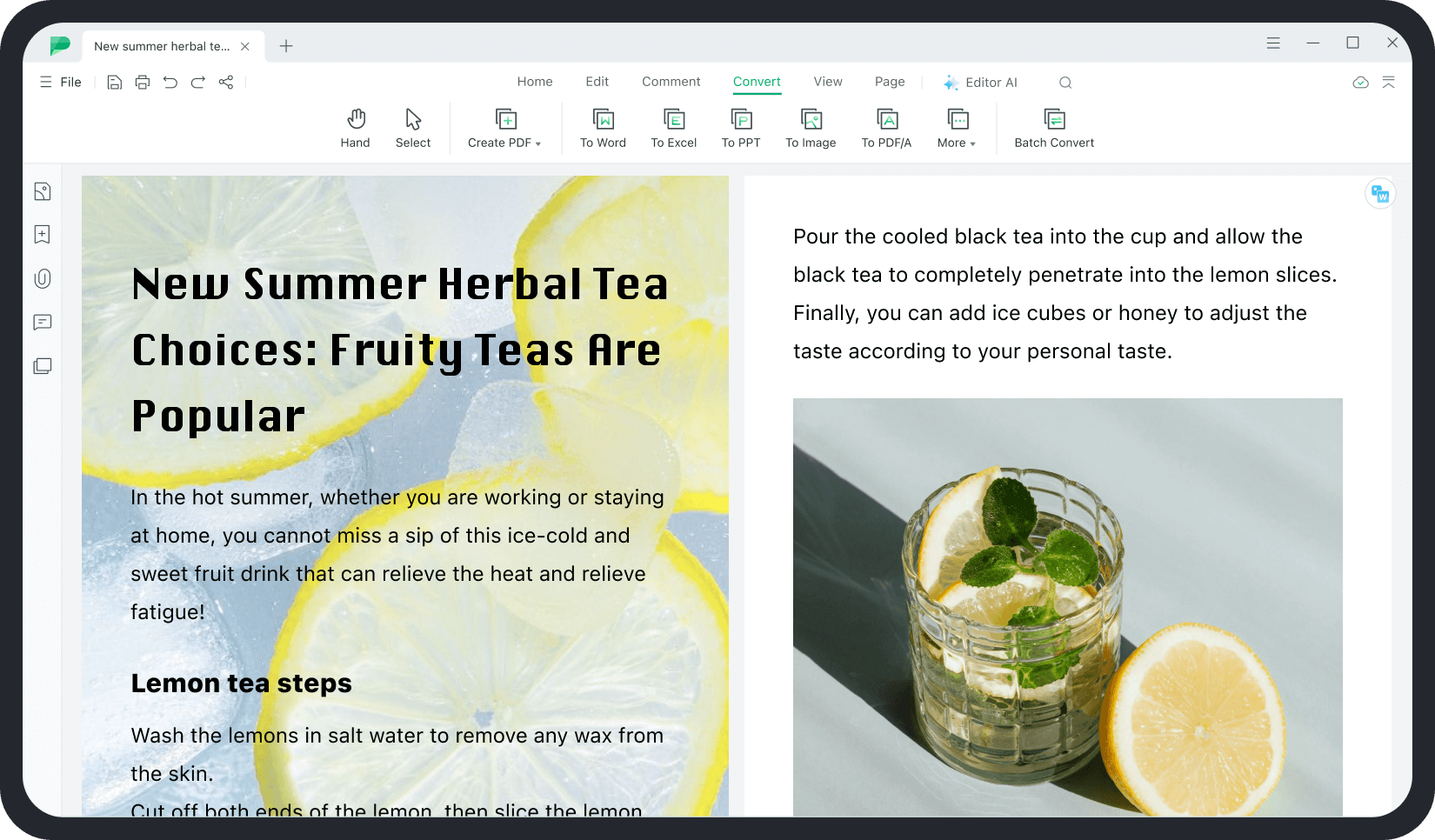The image size is (1435, 840).
Task: Convert the document To Excel
Action: 674,128
